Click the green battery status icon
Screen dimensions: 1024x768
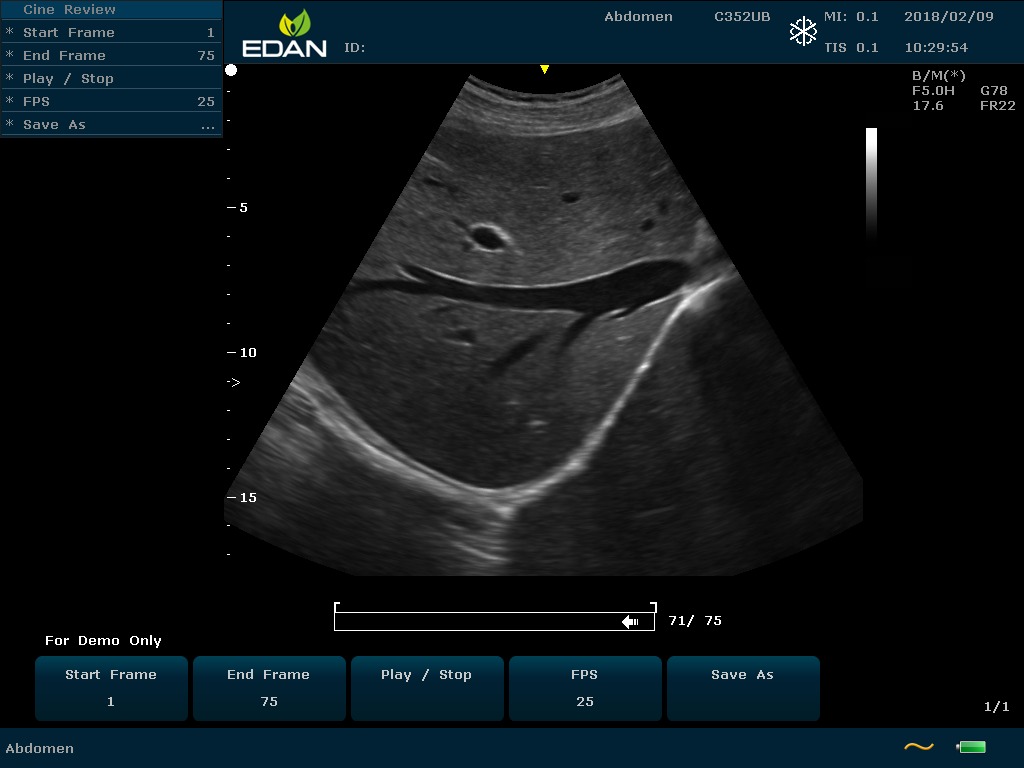[x=971, y=747]
